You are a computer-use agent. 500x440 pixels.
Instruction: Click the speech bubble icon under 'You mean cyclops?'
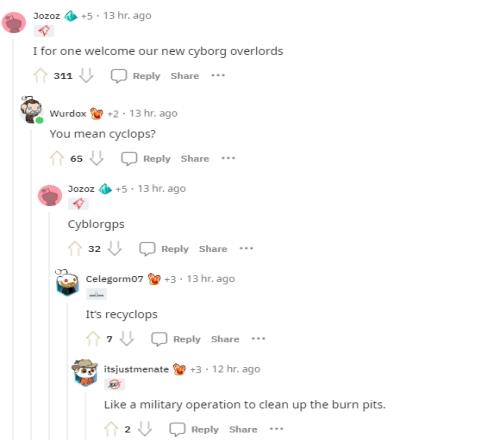[129, 159]
